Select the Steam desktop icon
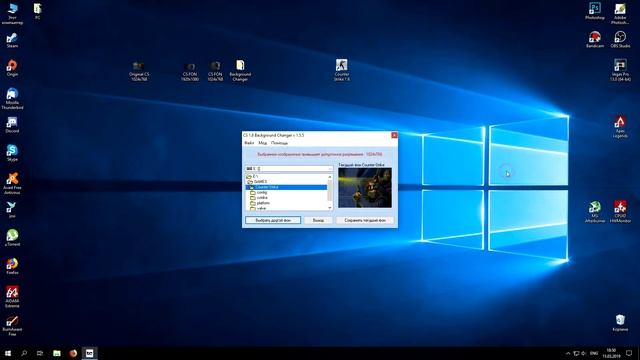 [x=12, y=40]
